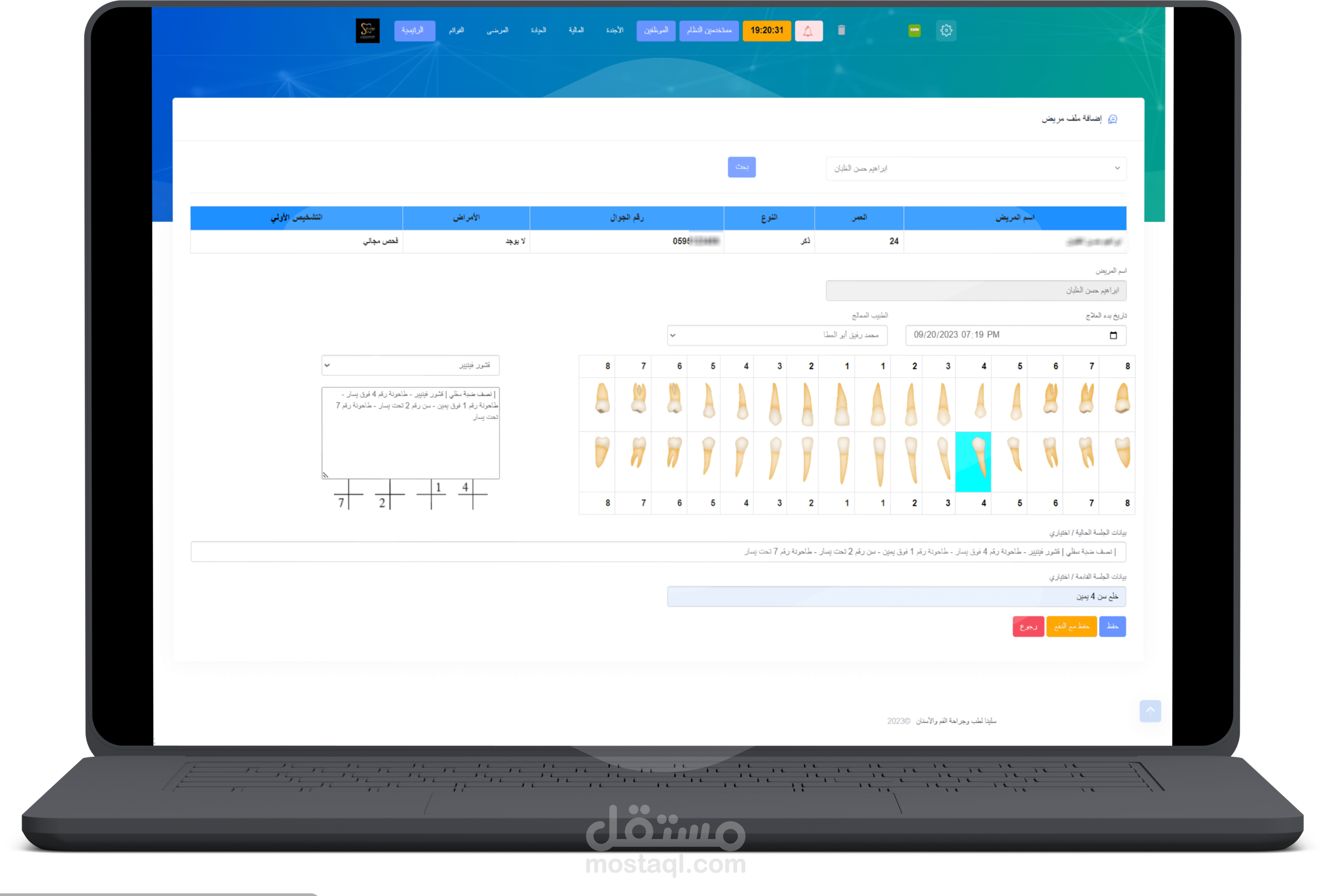This screenshot has width=1332, height=896.
Task: Click the blue بحث search button
Action: [741, 167]
